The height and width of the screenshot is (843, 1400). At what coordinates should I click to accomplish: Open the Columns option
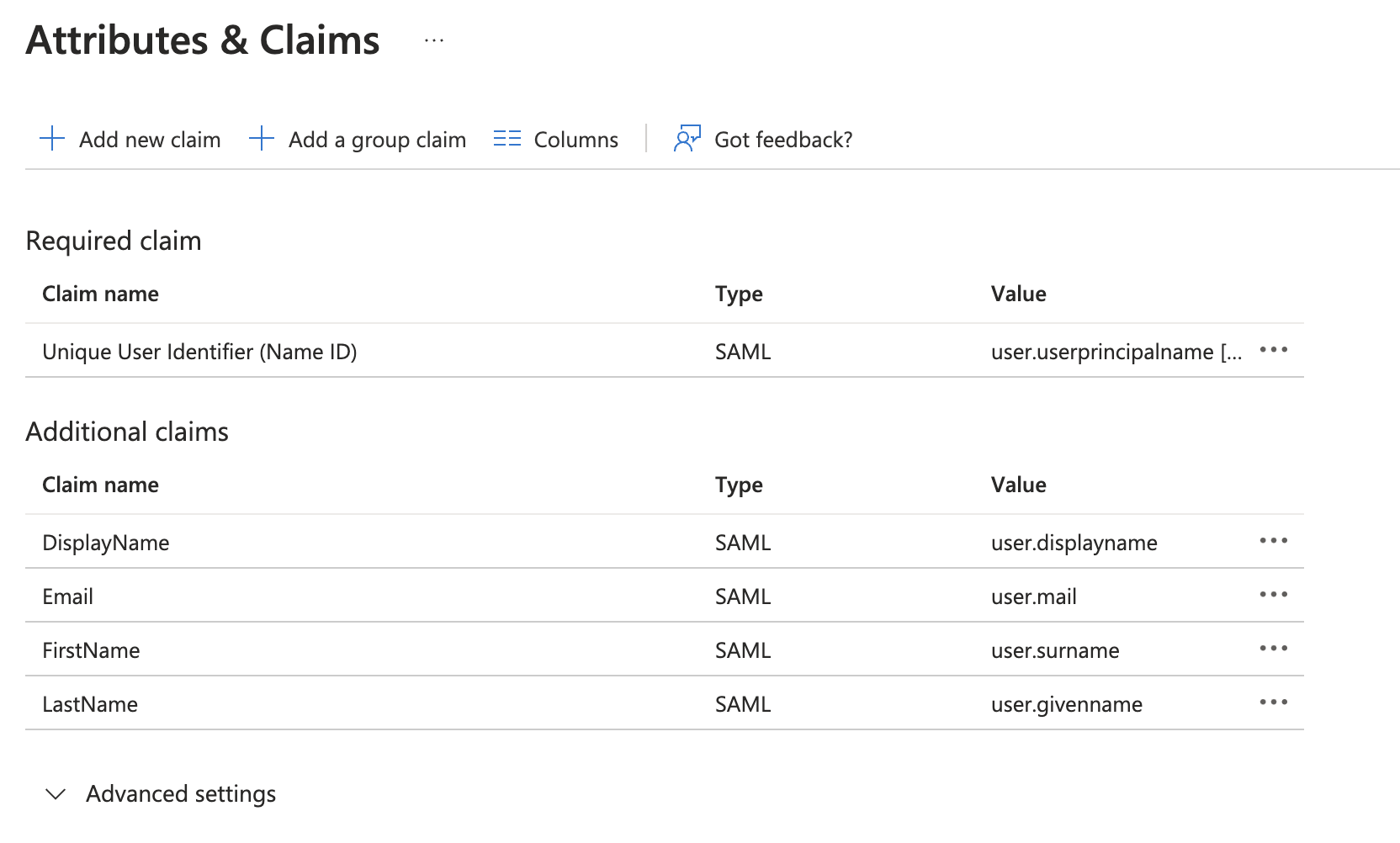tap(575, 140)
